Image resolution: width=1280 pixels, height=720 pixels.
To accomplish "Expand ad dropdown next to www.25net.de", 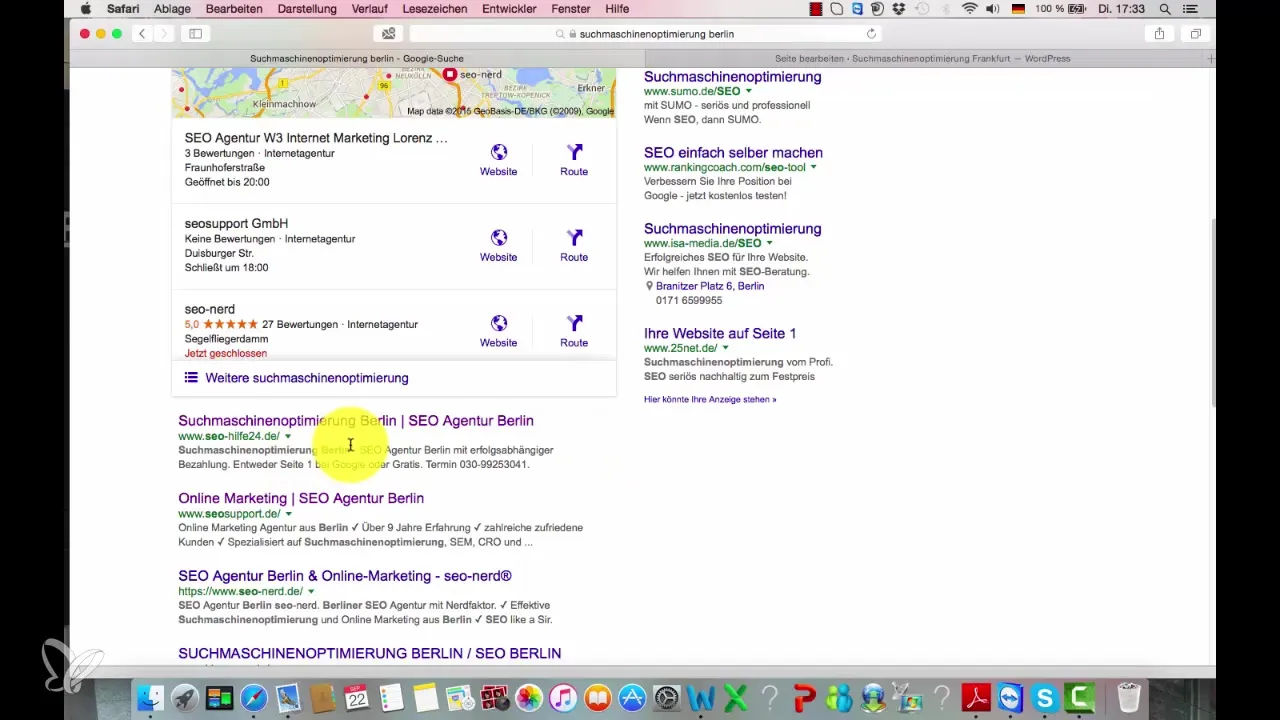I will (725, 348).
